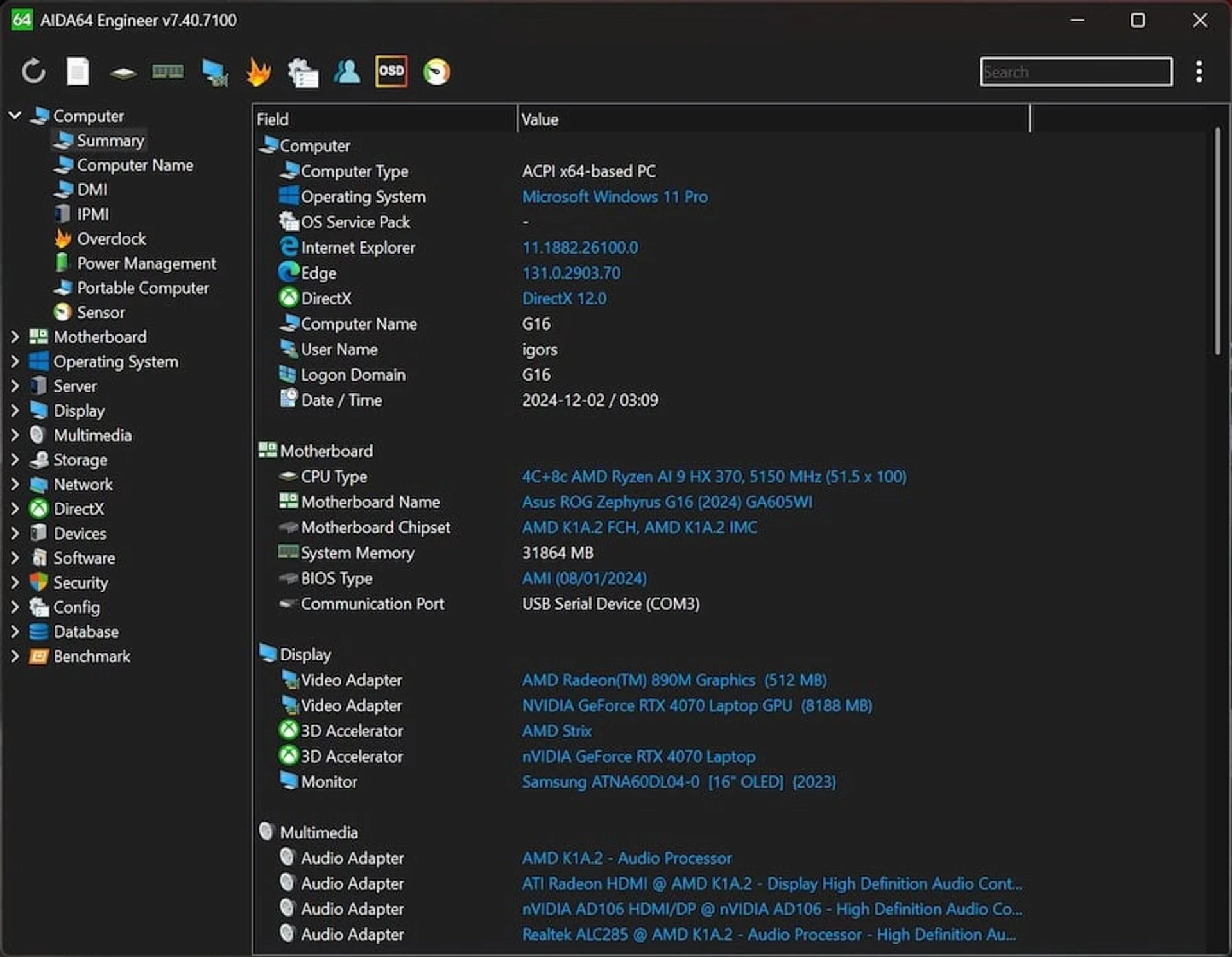Click inside the Search input field
The height and width of the screenshot is (957, 1232).
(x=1076, y=71)
